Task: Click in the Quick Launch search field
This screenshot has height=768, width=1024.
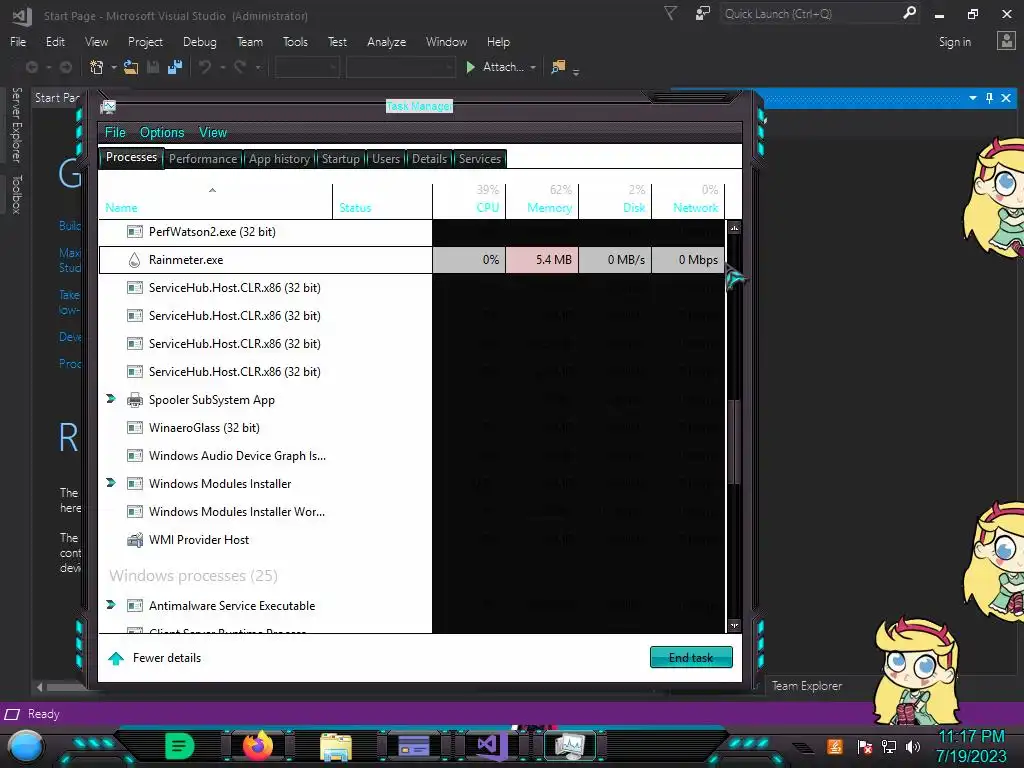Action: [810, 13]
